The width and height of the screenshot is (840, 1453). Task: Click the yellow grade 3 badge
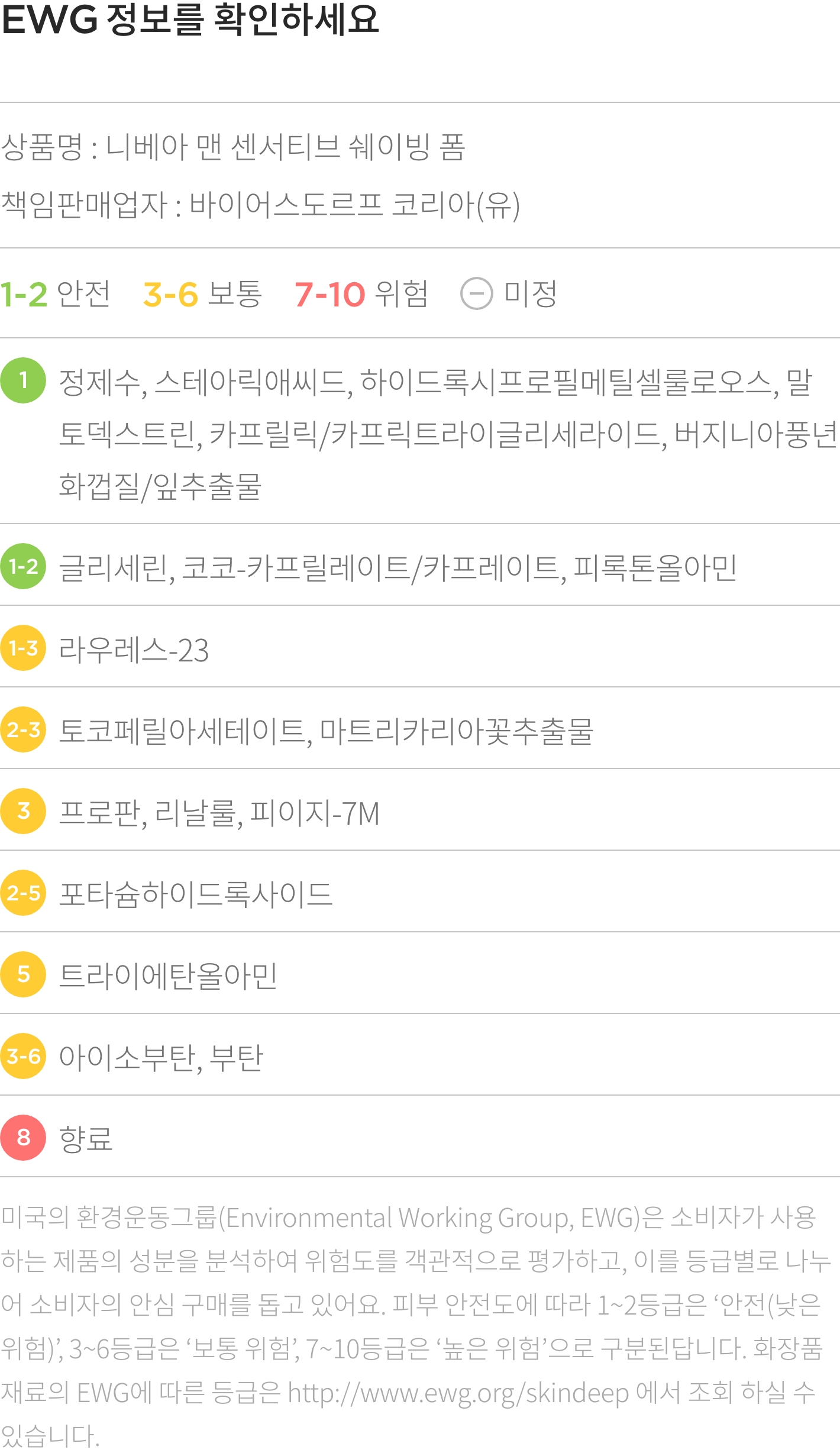pos(23,811)
